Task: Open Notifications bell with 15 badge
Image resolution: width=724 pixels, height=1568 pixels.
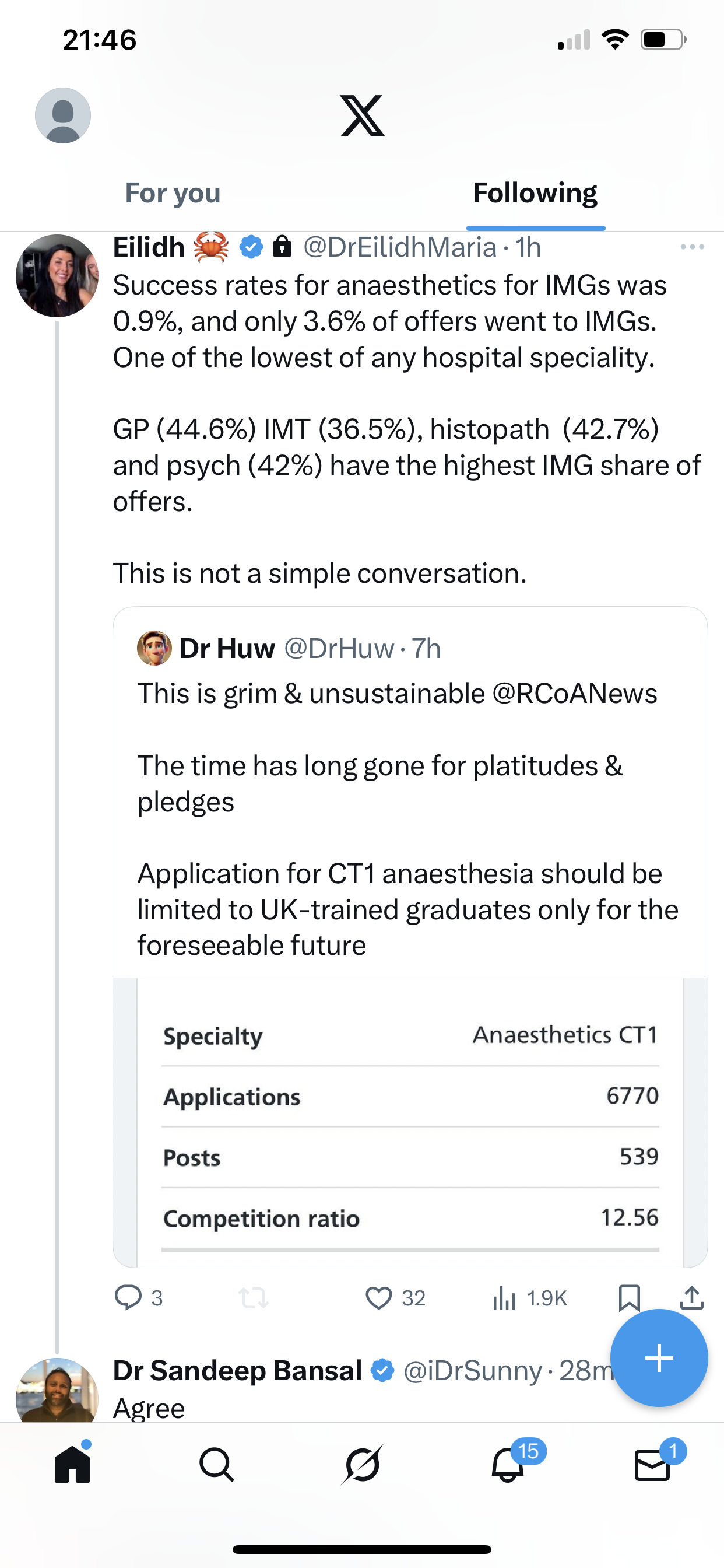Action: (x=508, y=1465)
